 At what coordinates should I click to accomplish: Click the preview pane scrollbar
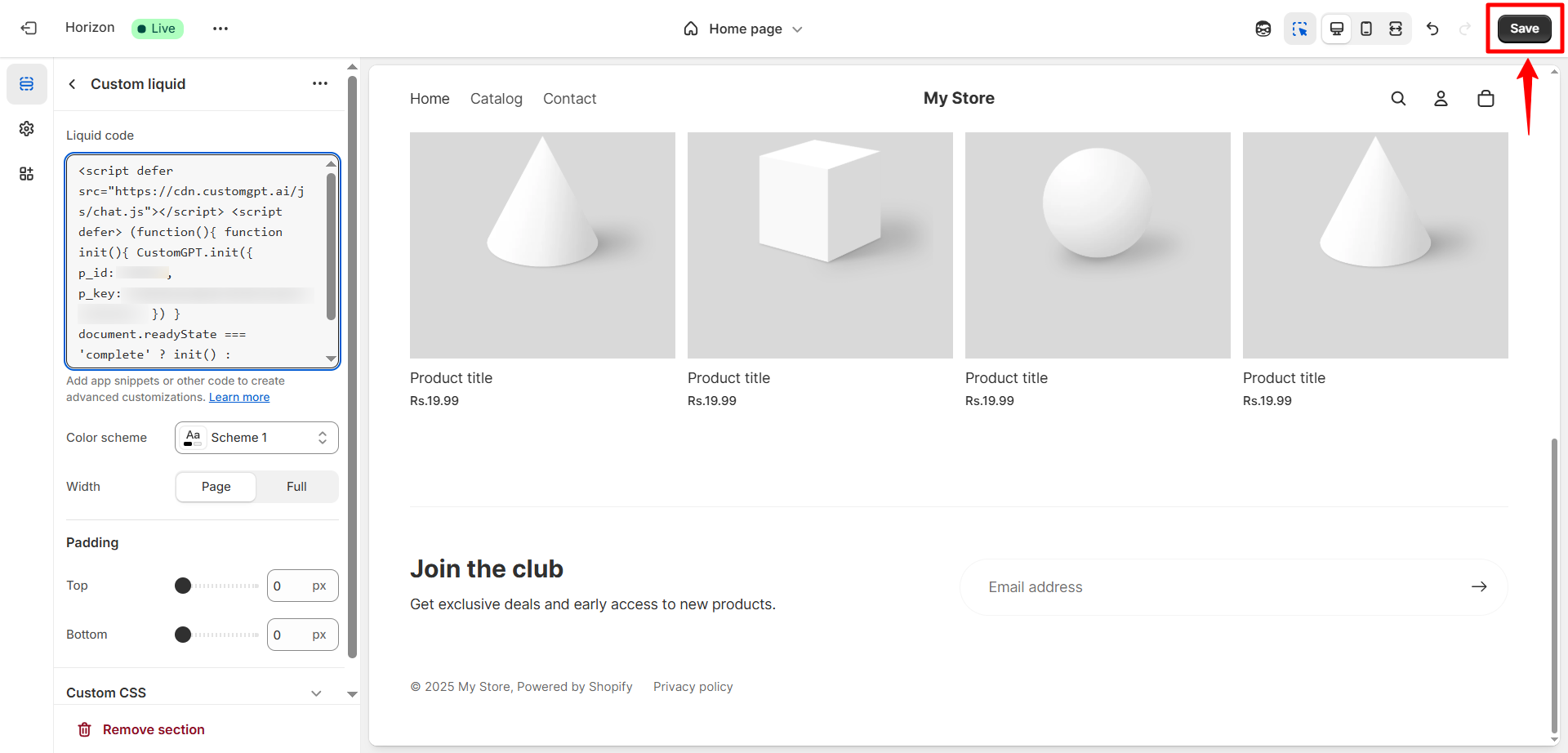click(x=1554, y=584)
